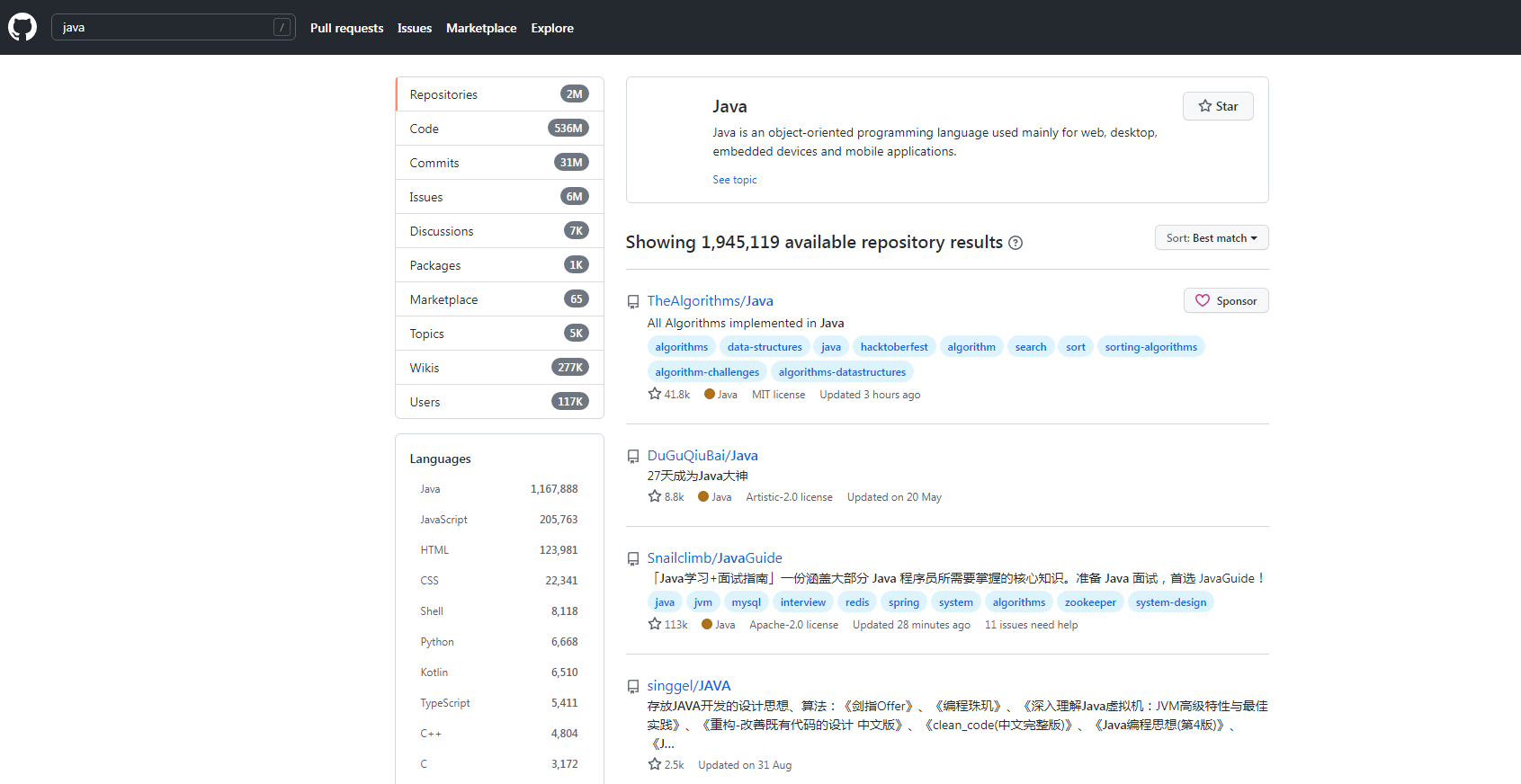Click the interview topic tag

point(803,602)
